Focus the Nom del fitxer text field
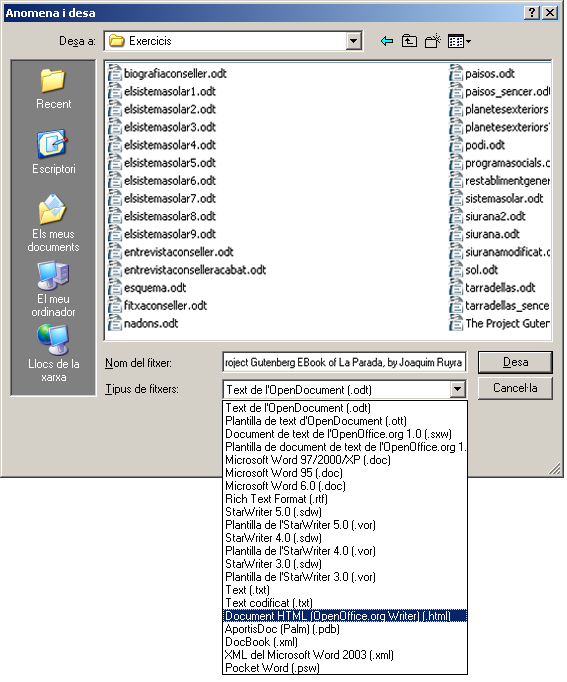The height and width of the screenshot is (682, 567). pyautogui.click(x=344, y=362)
